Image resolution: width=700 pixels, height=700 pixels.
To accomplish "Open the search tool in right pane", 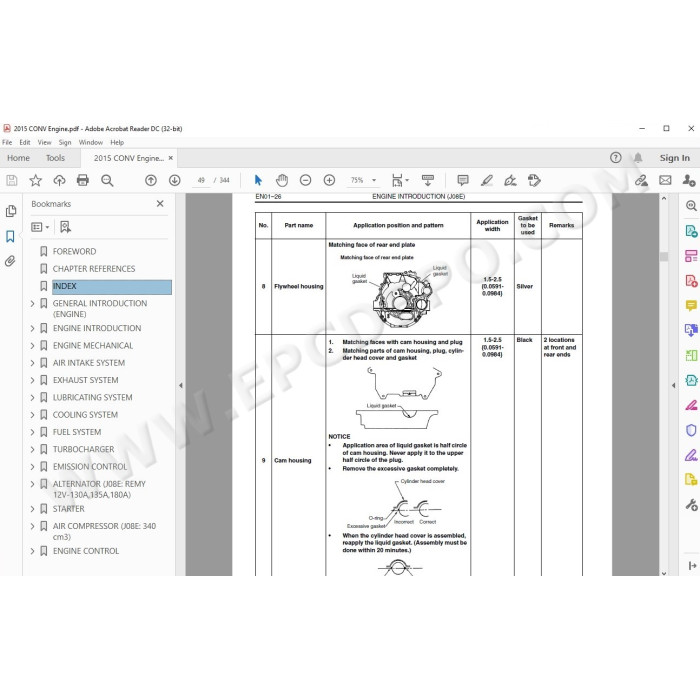I will (x=691, y=206).
